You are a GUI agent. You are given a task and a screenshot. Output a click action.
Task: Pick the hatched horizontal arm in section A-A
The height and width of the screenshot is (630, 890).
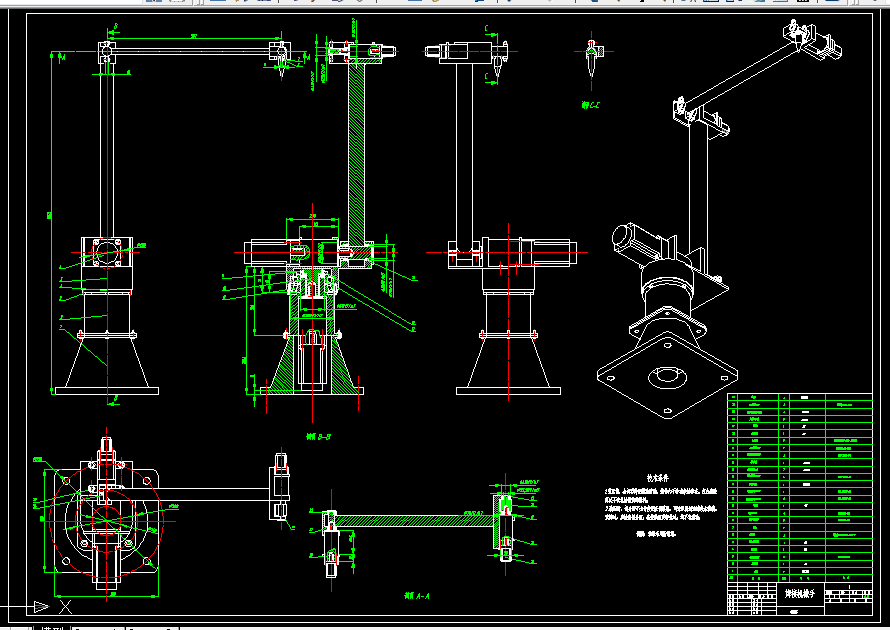414,520
